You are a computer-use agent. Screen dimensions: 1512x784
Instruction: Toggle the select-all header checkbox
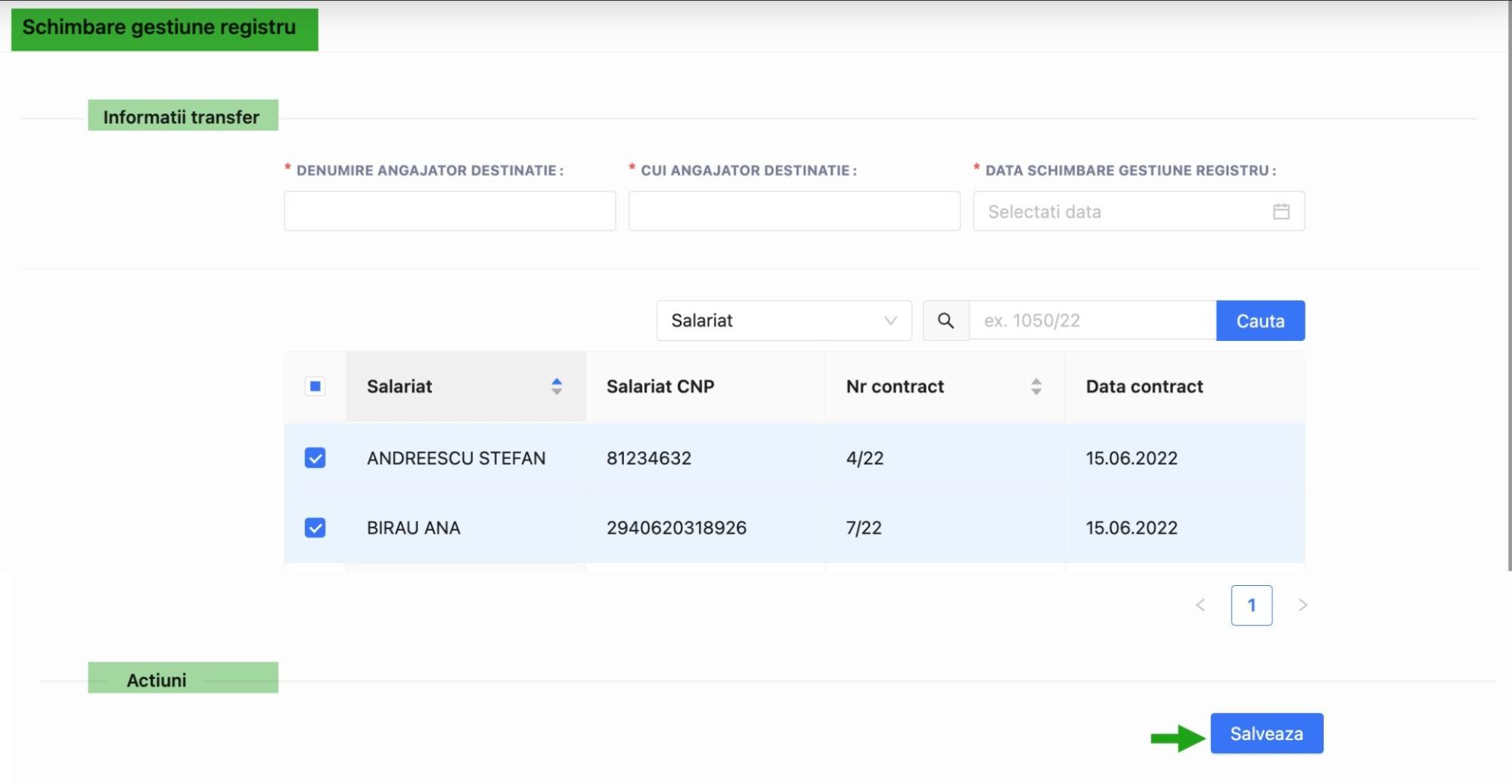tap(315, 386)
